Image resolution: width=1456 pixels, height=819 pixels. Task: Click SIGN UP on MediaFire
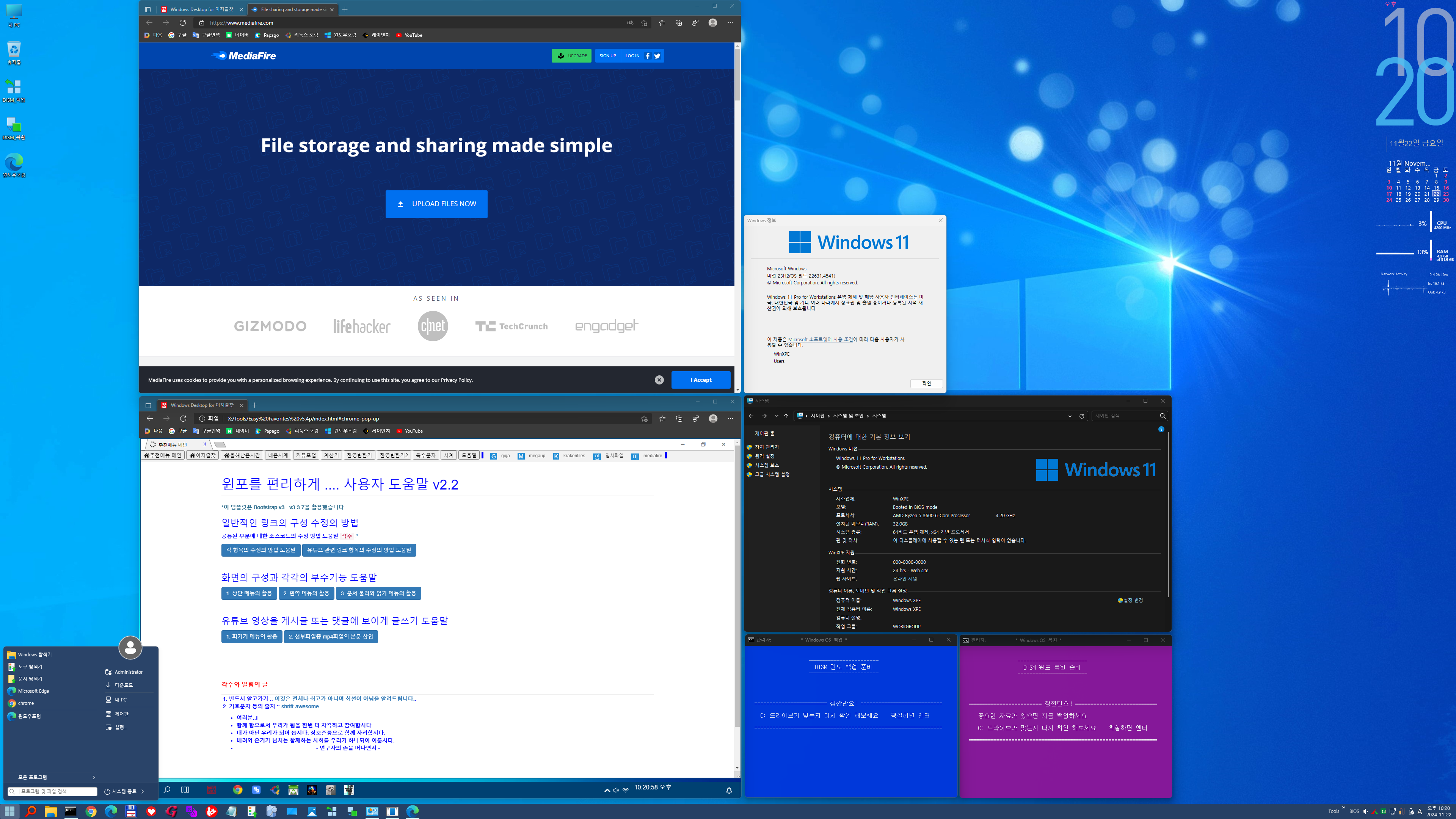(607, 55)
